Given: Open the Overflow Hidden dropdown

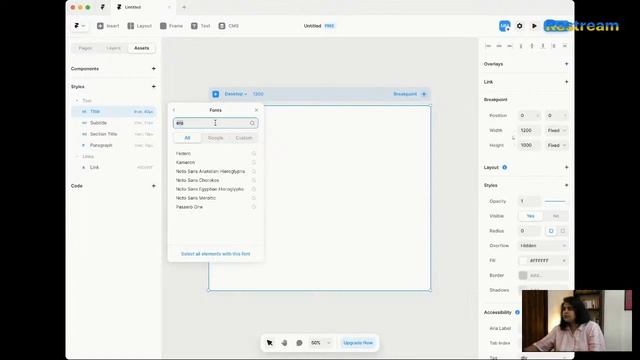Looking at the screenshot, I should 543,246.
